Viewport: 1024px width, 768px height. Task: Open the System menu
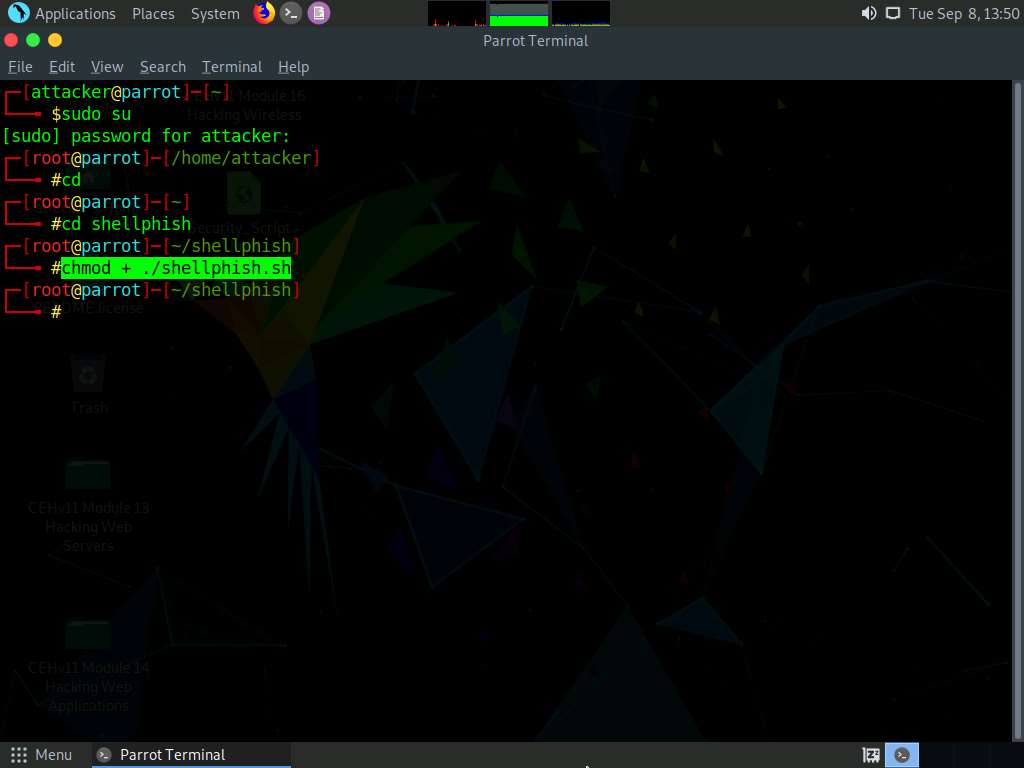coord(215,13)
